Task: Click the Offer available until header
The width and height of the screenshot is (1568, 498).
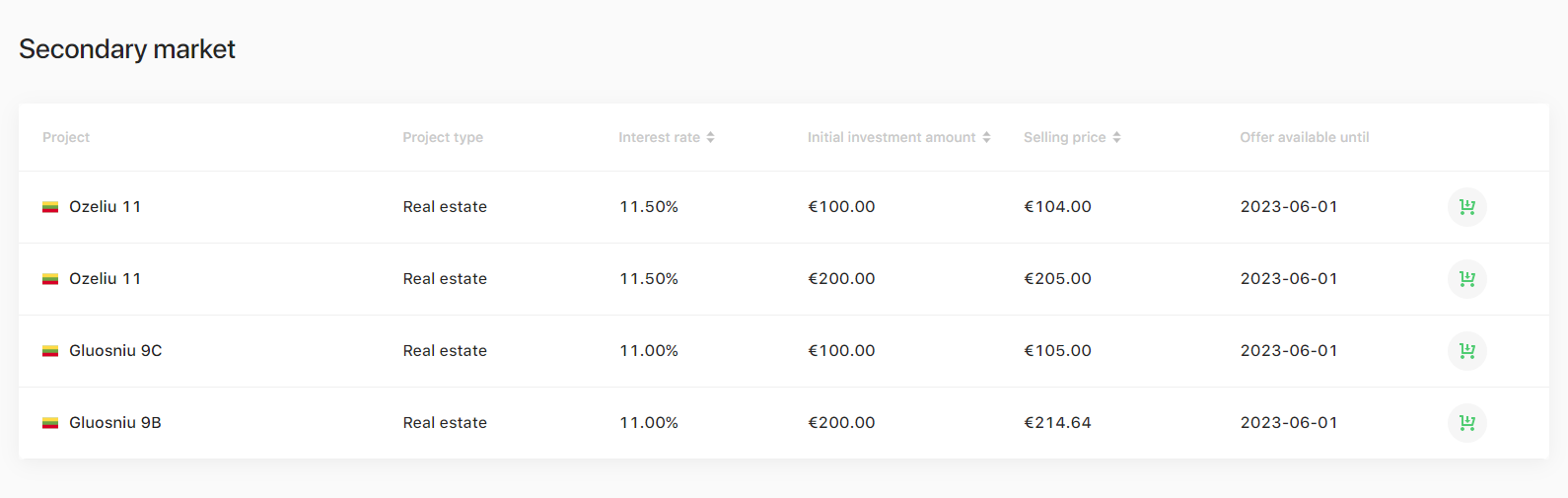Action: coord(1305,137)
